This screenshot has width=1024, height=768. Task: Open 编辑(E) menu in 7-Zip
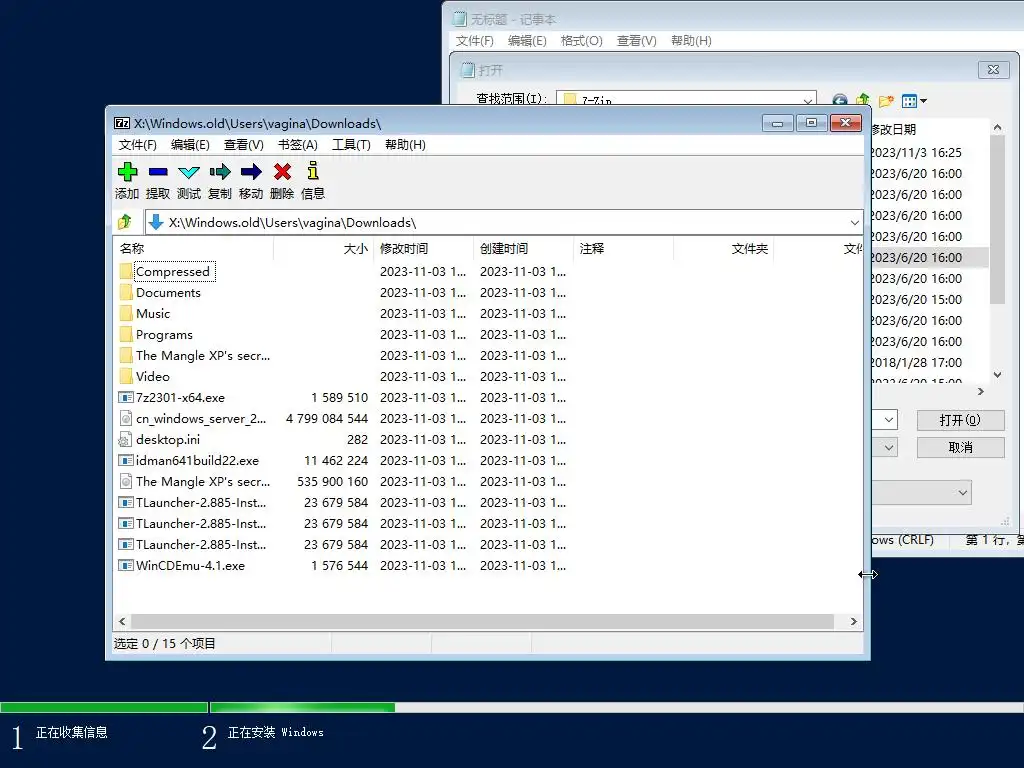coord(190,144)
